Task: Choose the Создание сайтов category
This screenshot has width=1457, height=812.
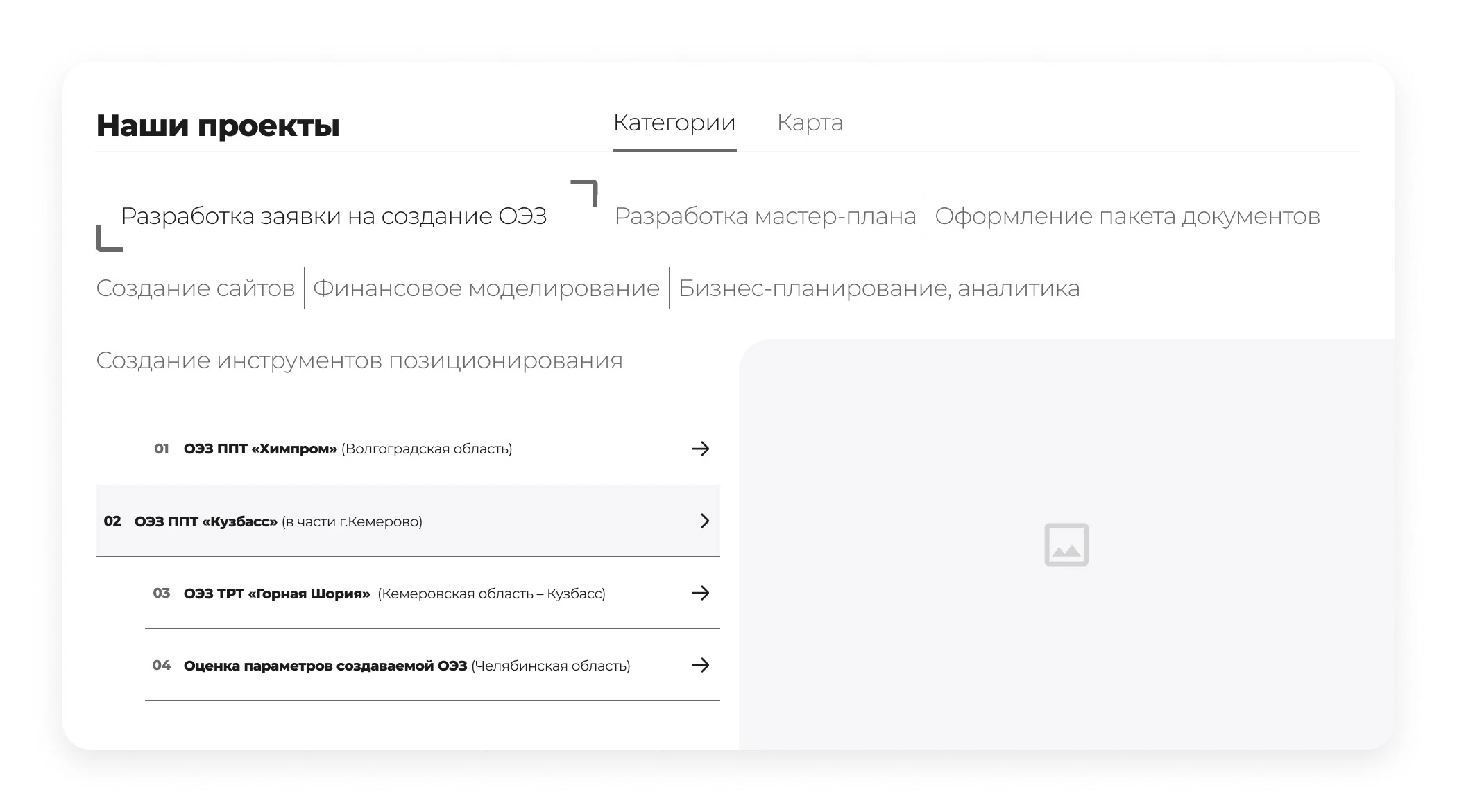Action: pyautogui.click(x=196, y=288)
